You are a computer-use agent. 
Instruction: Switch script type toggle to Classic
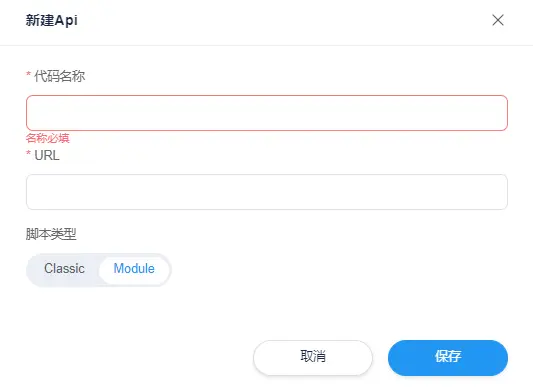(x=64, y=269)
